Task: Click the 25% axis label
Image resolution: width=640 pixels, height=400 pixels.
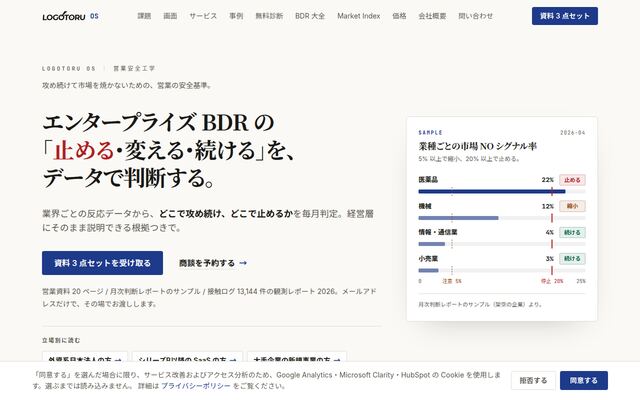Action: pyautogui.click(x=581, y=281)
